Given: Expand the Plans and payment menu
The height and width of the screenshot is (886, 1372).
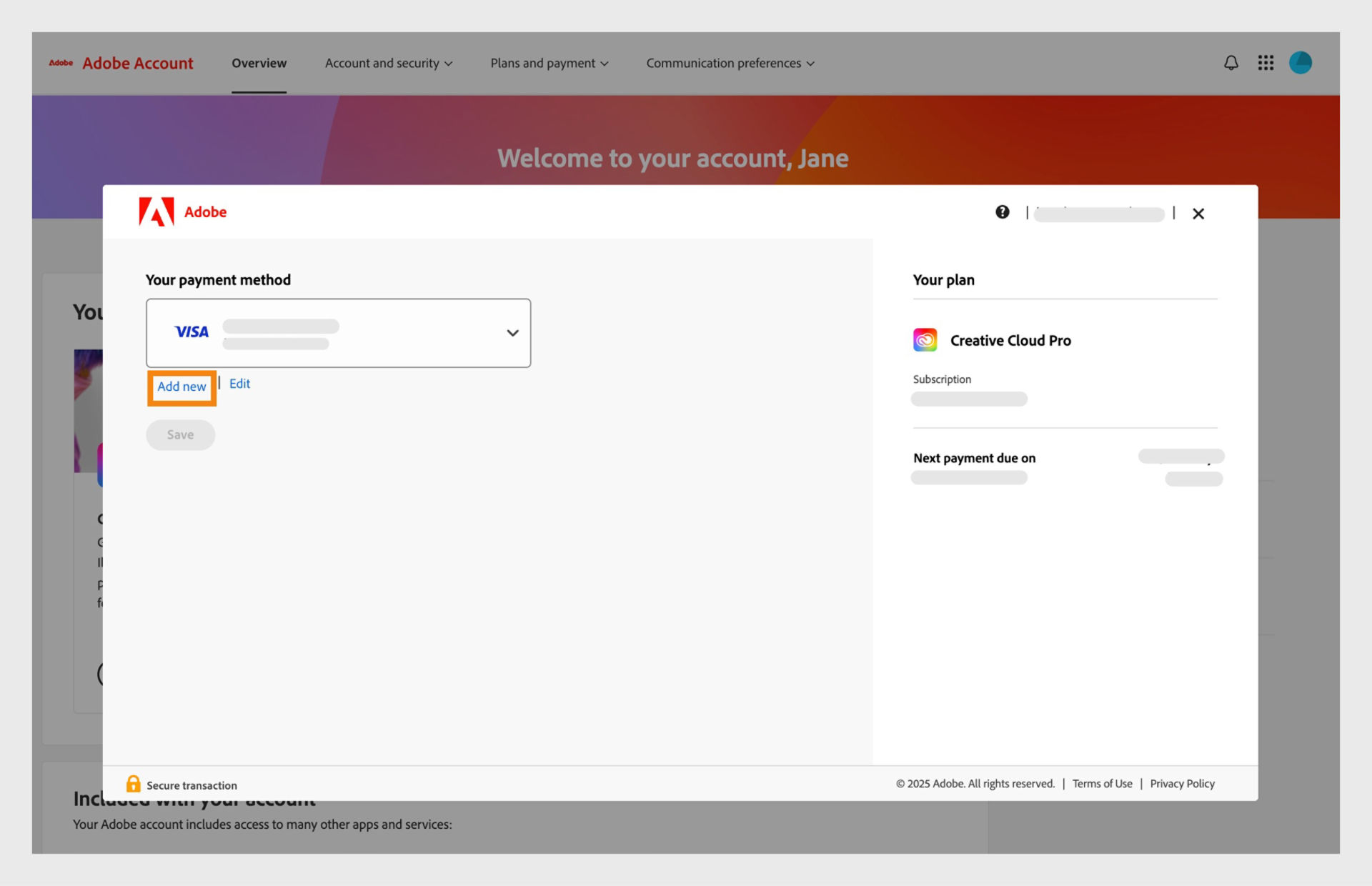Looking at the screenshot, I should pos(550,63).
